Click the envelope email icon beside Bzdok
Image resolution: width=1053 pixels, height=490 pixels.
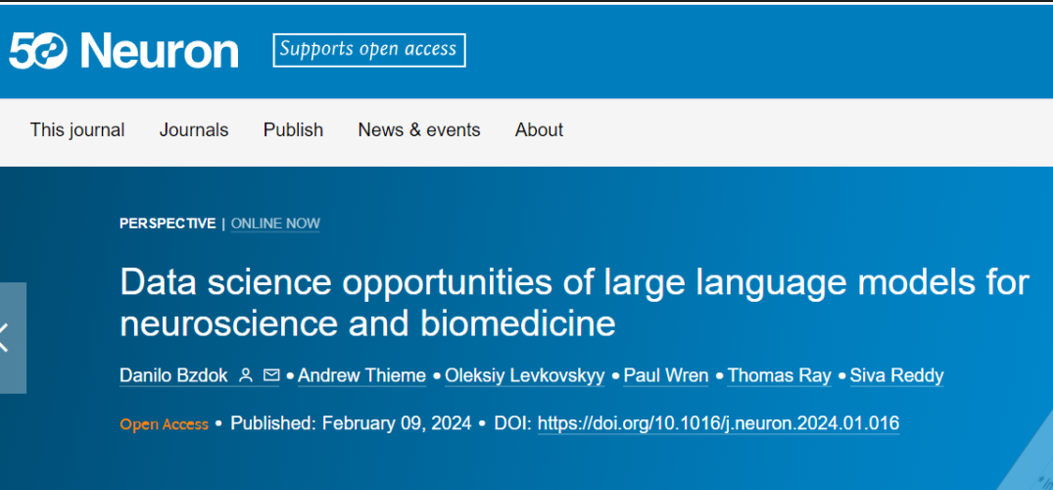click(x=271, y=376)
